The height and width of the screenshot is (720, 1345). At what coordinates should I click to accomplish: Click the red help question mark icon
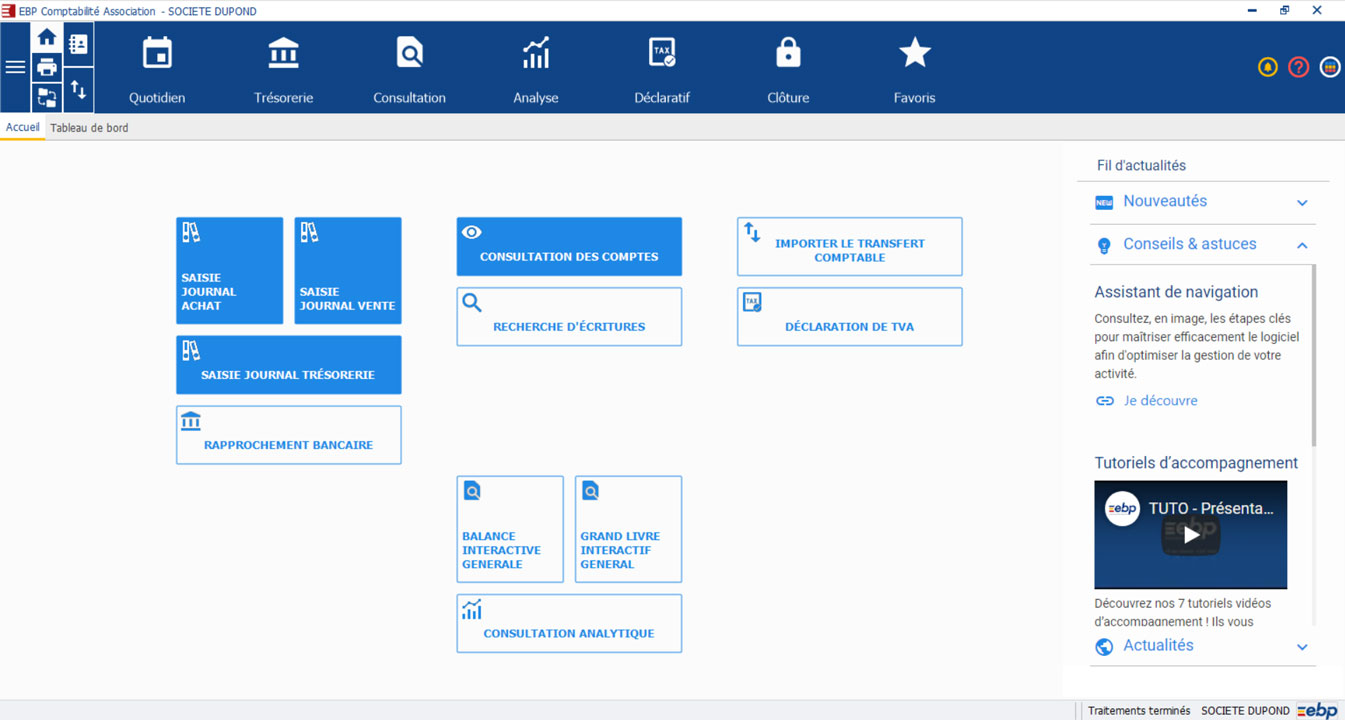[1298, 67]
